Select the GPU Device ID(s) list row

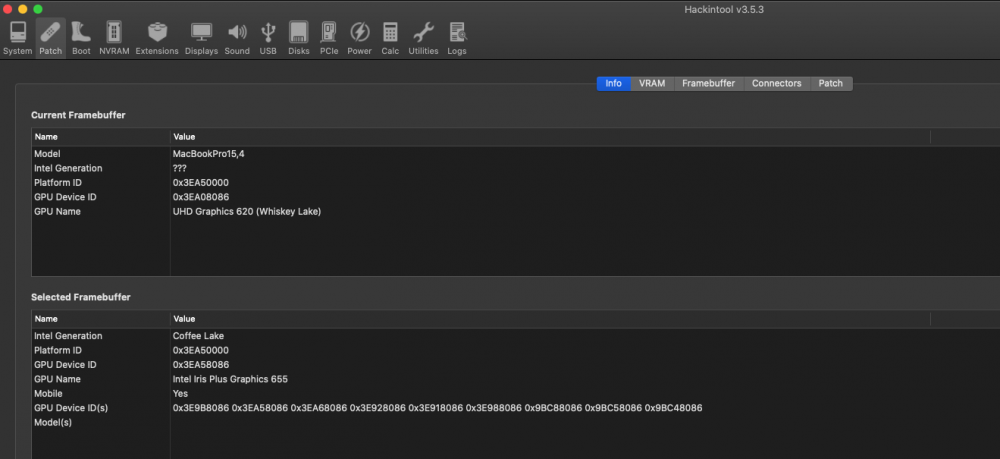coord(515,408)
